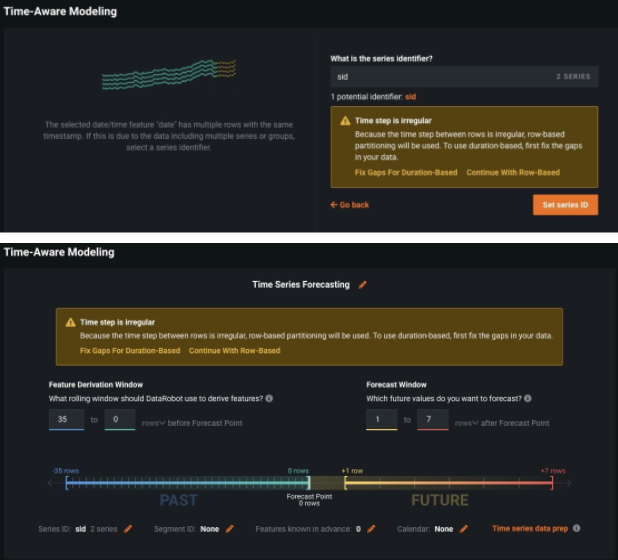This screenshot has width=618, height=560.
Task: Click pencil icon beside Segment ID
Action: click(229, 529)
